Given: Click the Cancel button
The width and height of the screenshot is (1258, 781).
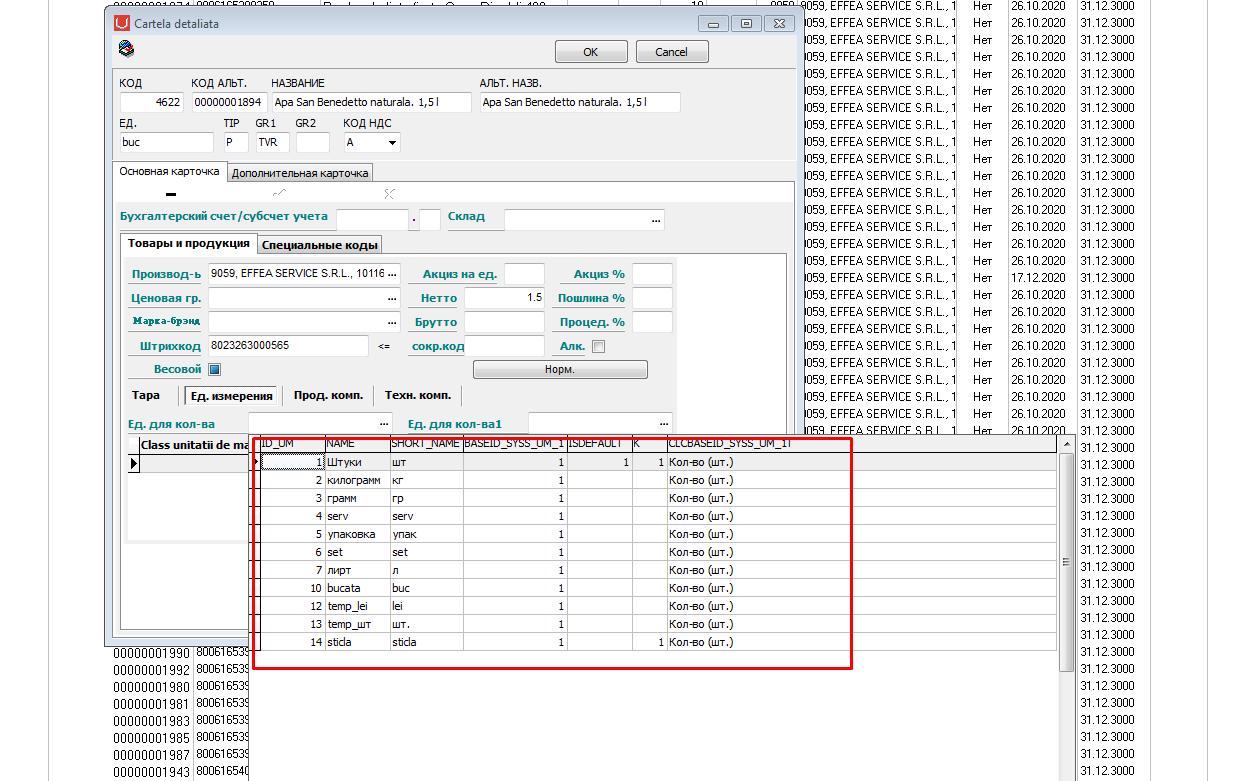Looking at the screenshot, I should (x=671, y=52).
